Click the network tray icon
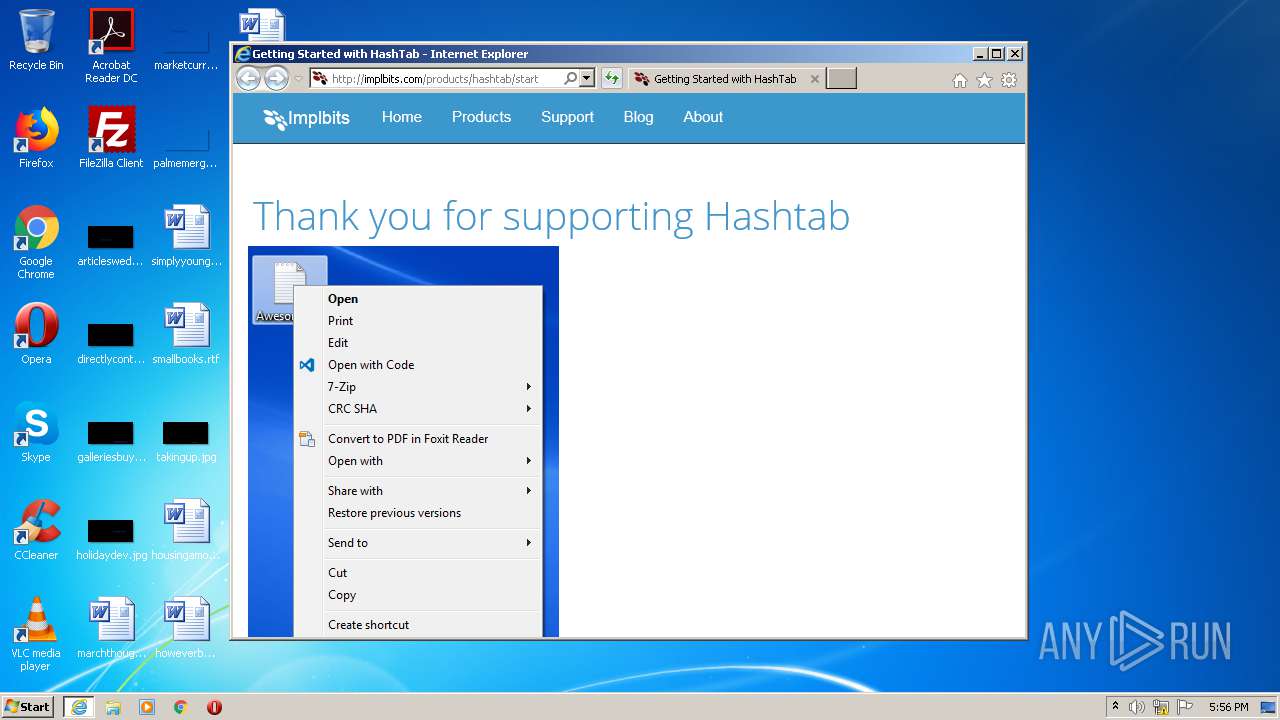The width and height of the screenshot is (1280, 720). (x=1161, y=707)
